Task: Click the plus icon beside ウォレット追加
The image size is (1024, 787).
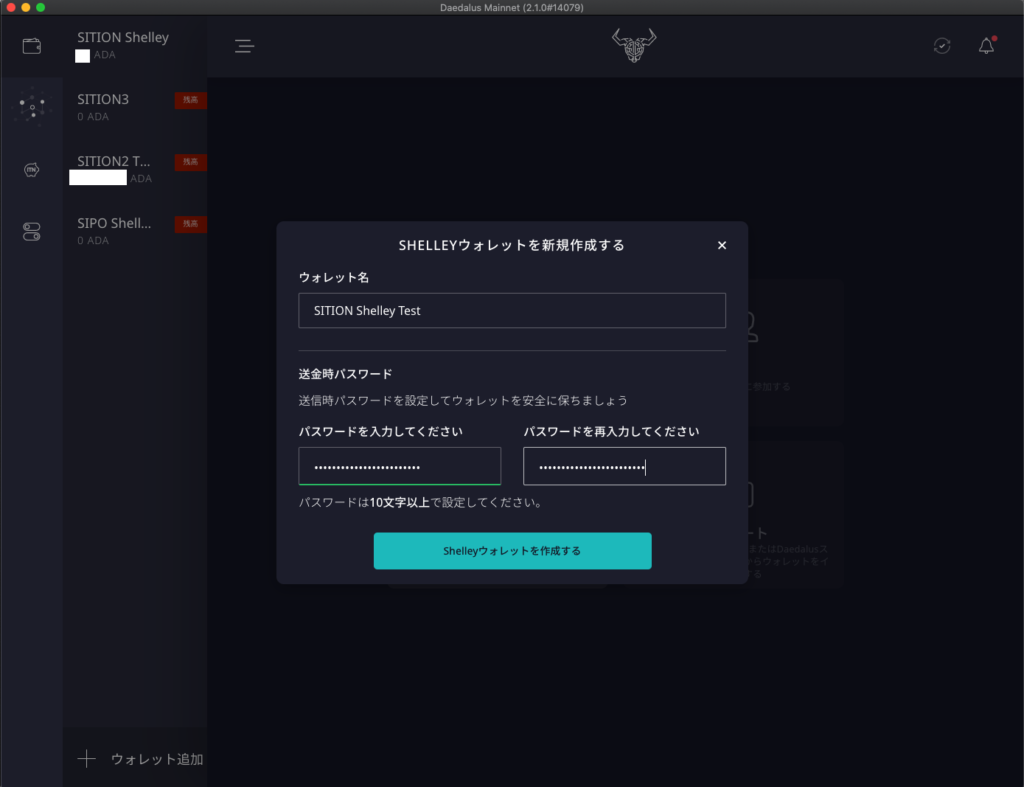Action: [x=87, y=759]
